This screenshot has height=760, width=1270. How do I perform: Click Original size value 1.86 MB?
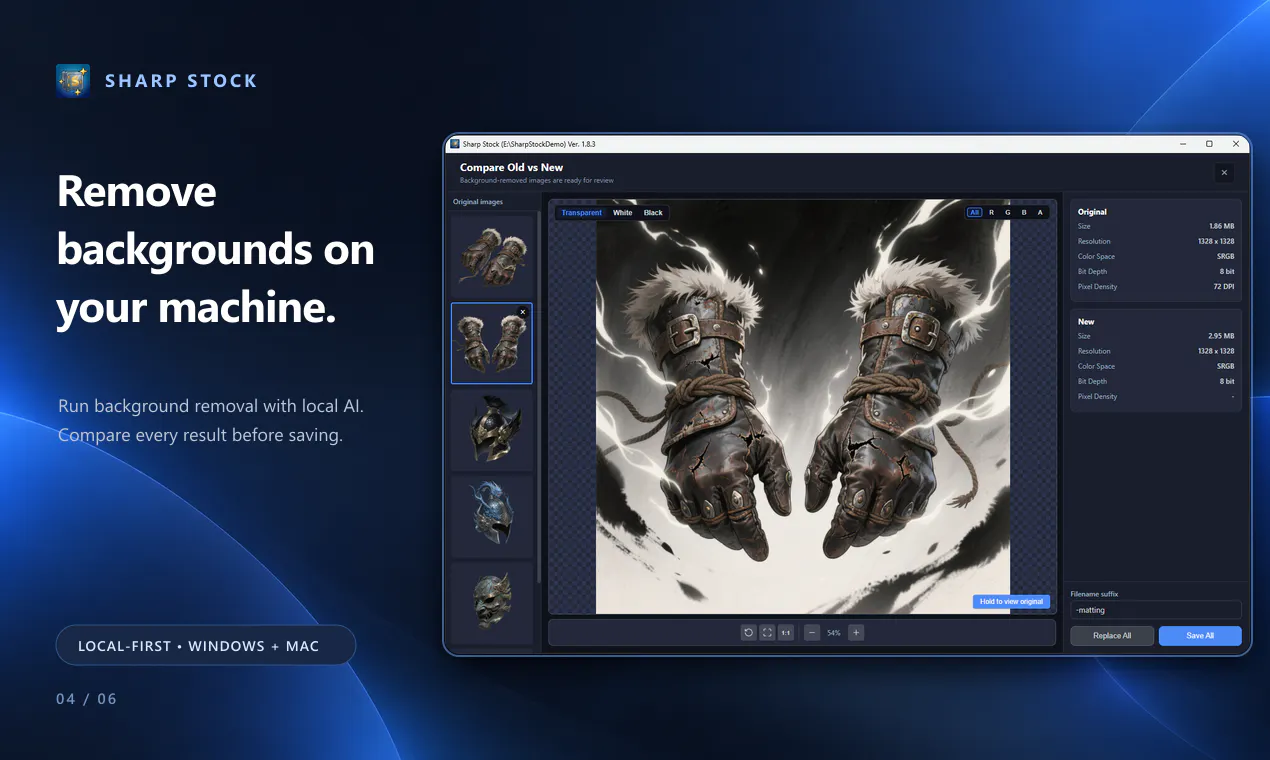(1221, 227)
